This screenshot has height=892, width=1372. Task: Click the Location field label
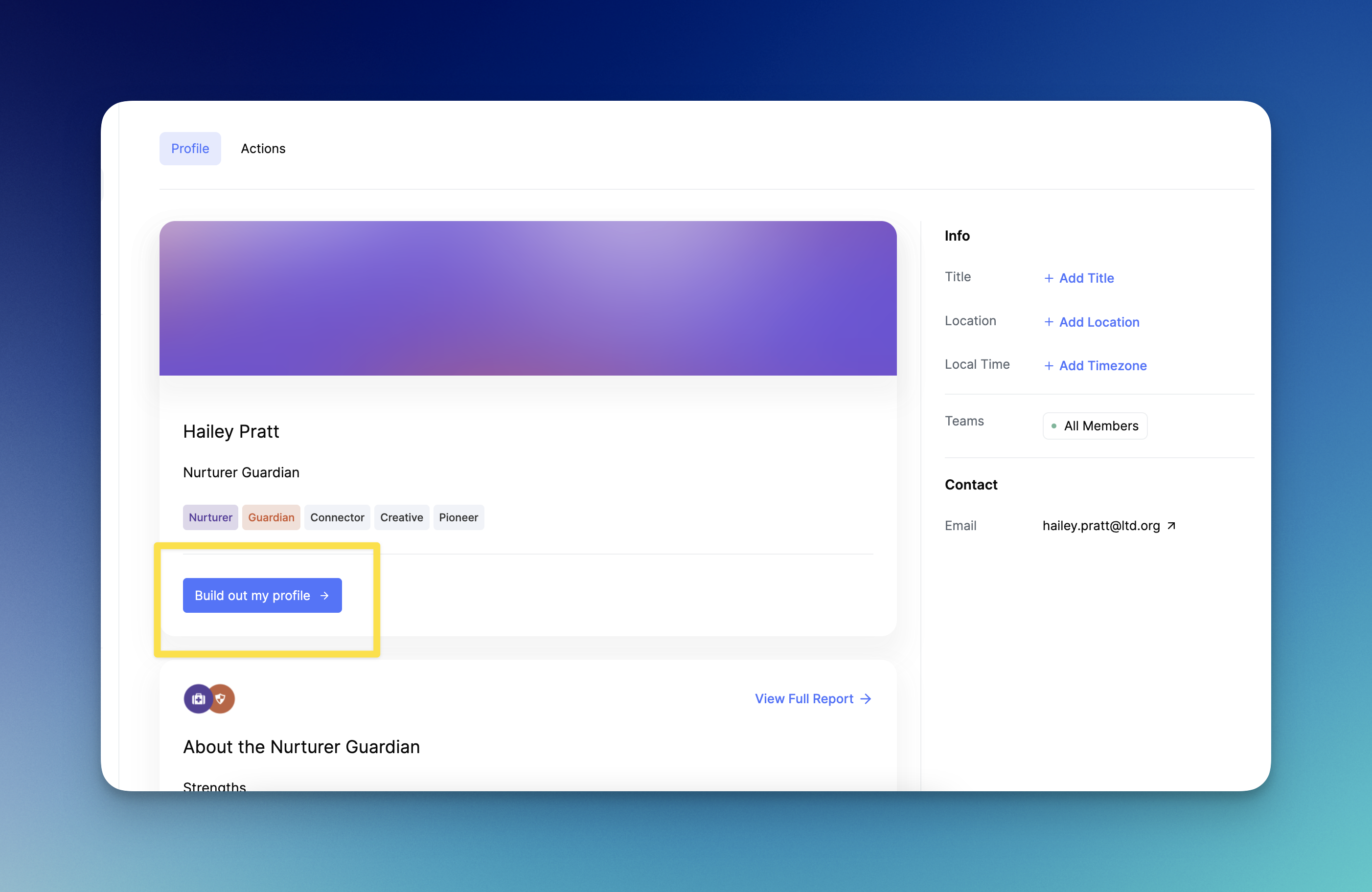click(x=970, y=321)
